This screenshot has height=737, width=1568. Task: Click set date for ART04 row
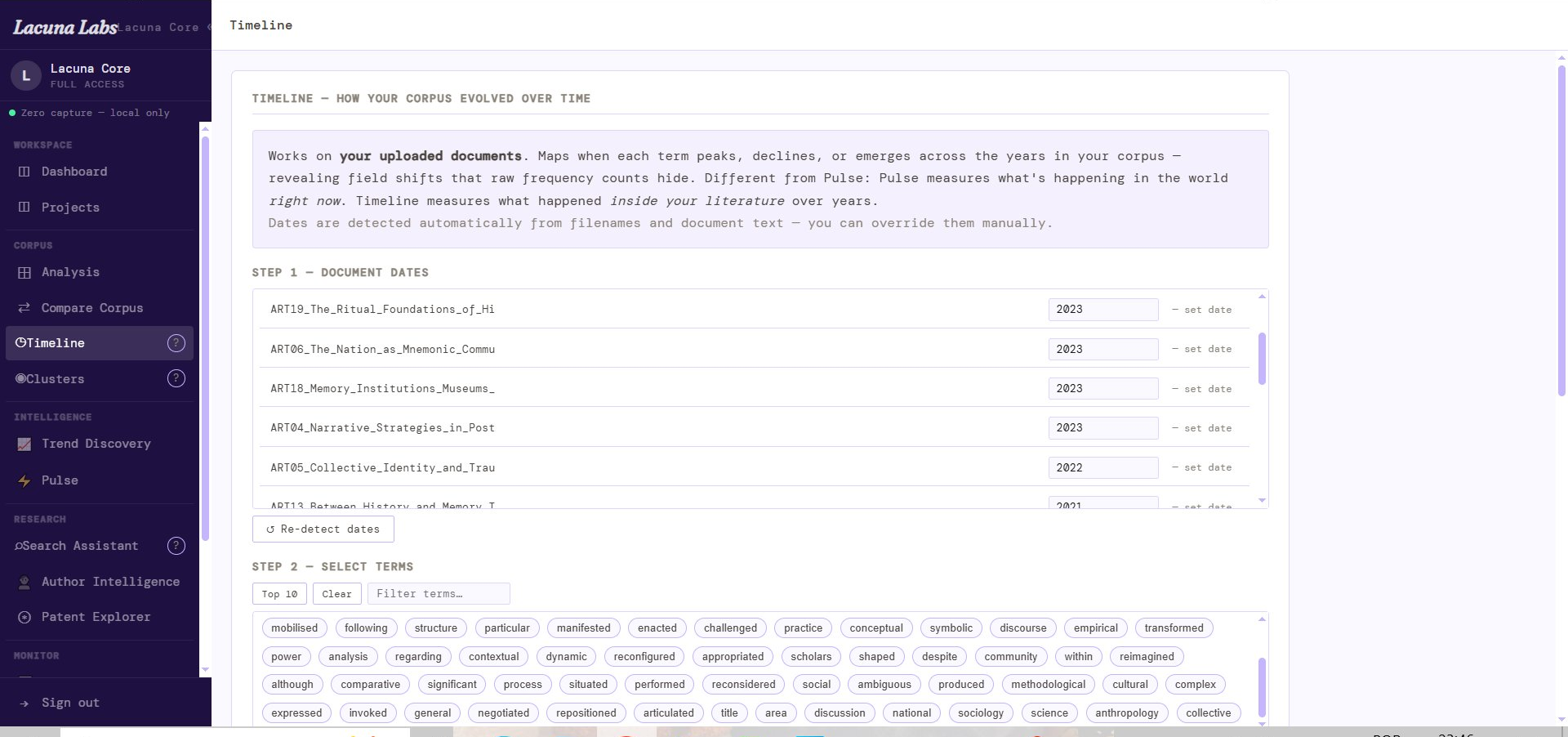coord(1202,428)
